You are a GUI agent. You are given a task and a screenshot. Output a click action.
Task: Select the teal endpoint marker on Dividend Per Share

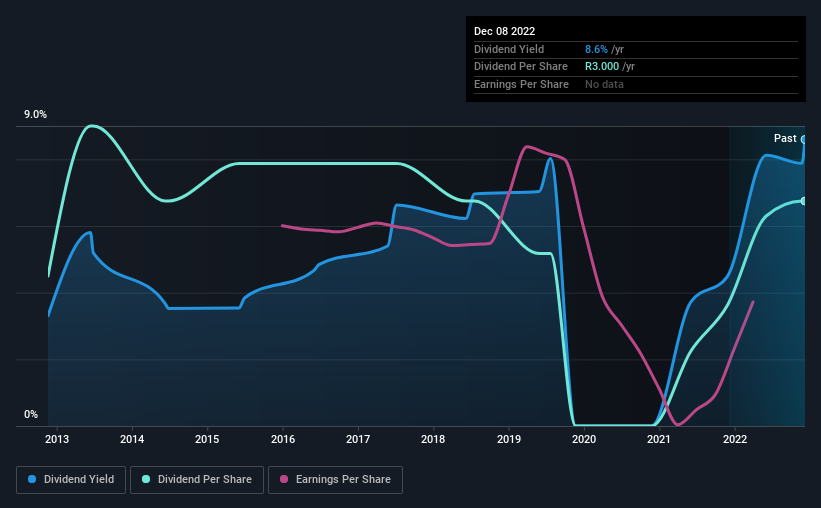804,201
